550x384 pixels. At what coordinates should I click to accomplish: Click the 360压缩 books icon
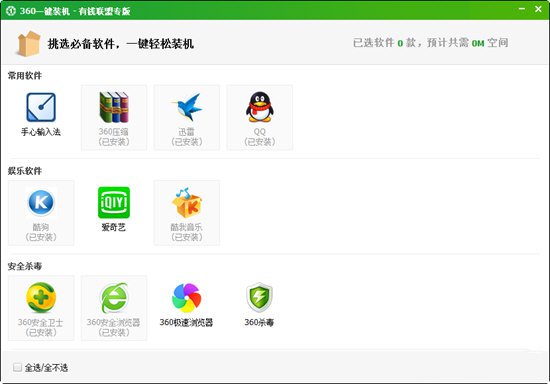[114, 107]
